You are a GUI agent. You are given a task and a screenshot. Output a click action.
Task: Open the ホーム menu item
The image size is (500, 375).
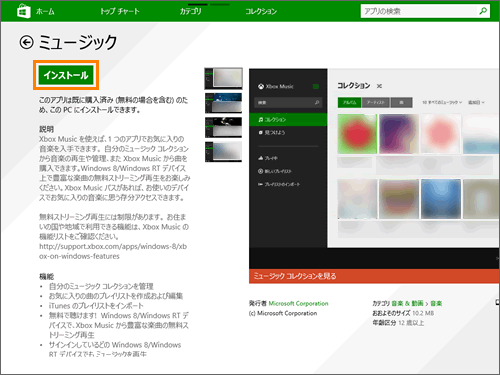(x=45, y=11)
